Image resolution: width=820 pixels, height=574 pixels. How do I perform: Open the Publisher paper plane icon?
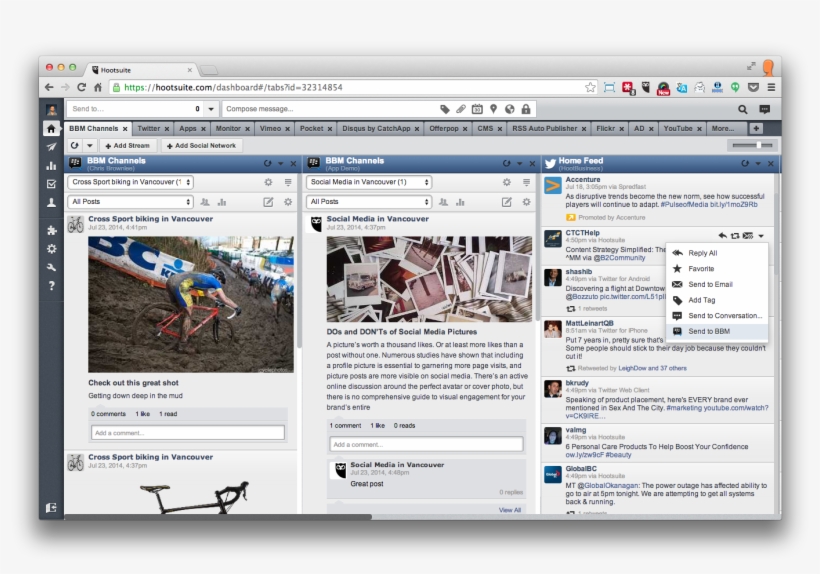[51, 147]
